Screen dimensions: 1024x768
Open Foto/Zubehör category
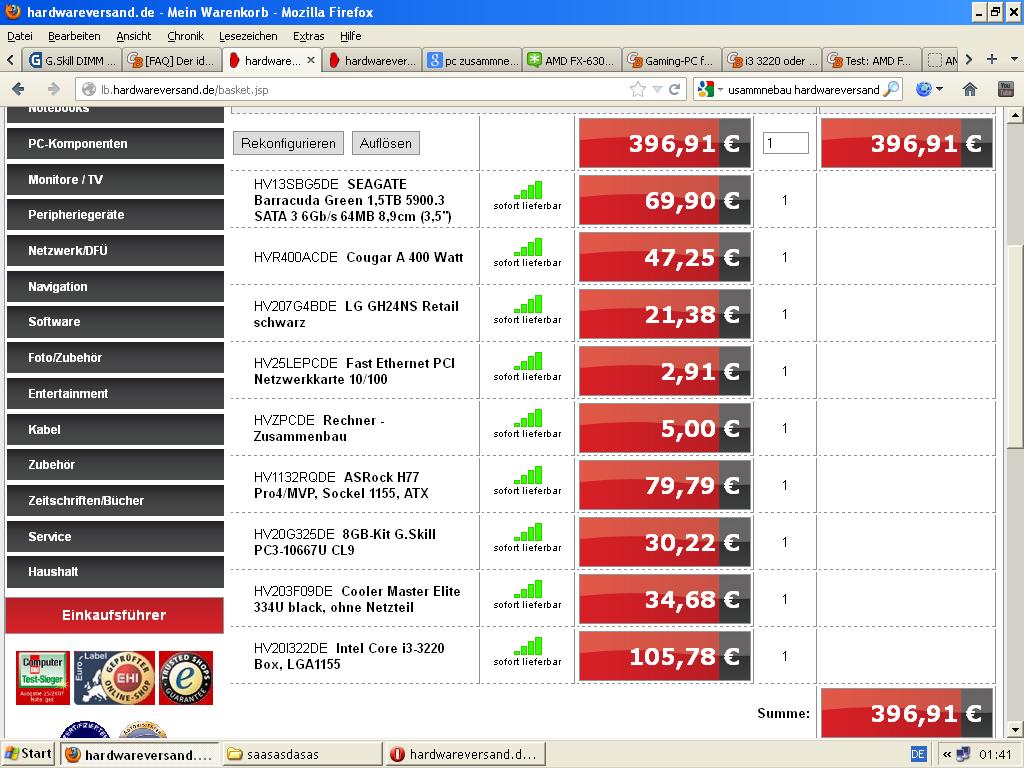click(115, 358)
